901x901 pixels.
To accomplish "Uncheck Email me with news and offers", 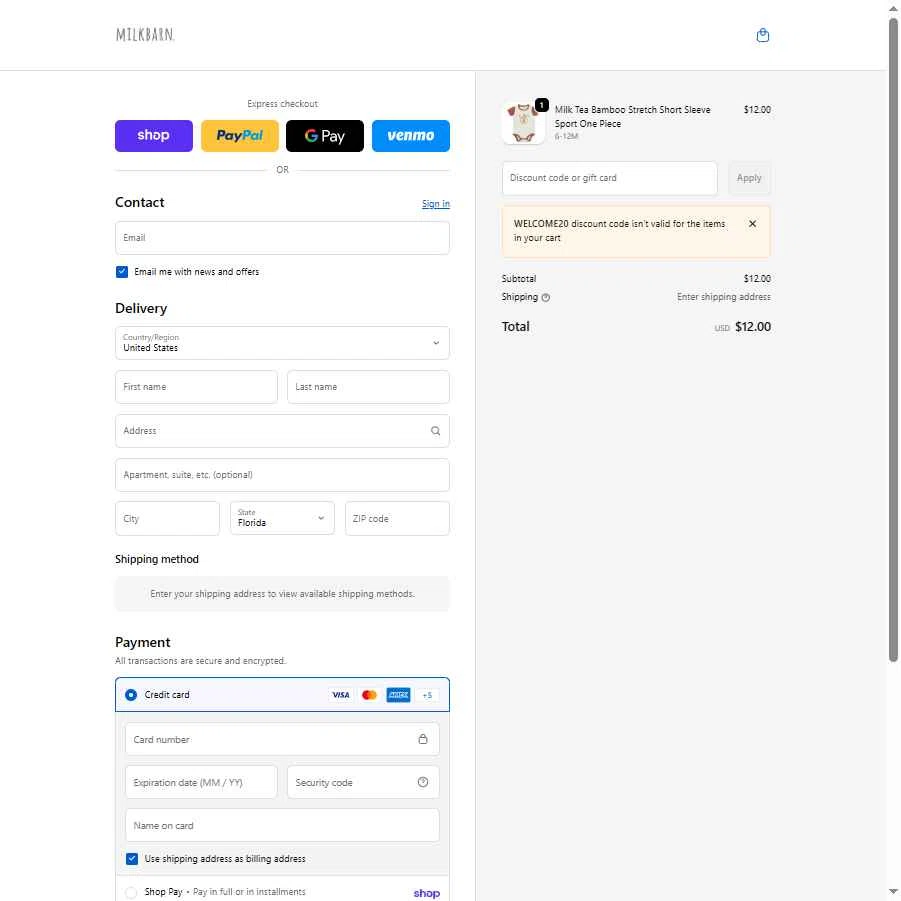I will pyautogui.click(x=122, y=272).
